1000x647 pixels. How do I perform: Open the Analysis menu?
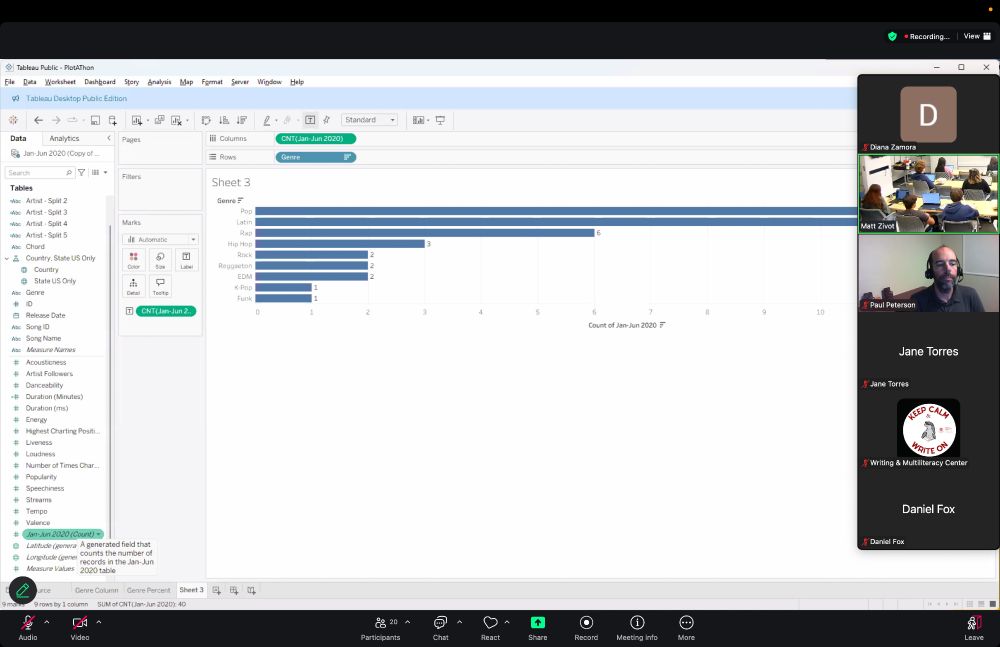click(x=159, y=82)
